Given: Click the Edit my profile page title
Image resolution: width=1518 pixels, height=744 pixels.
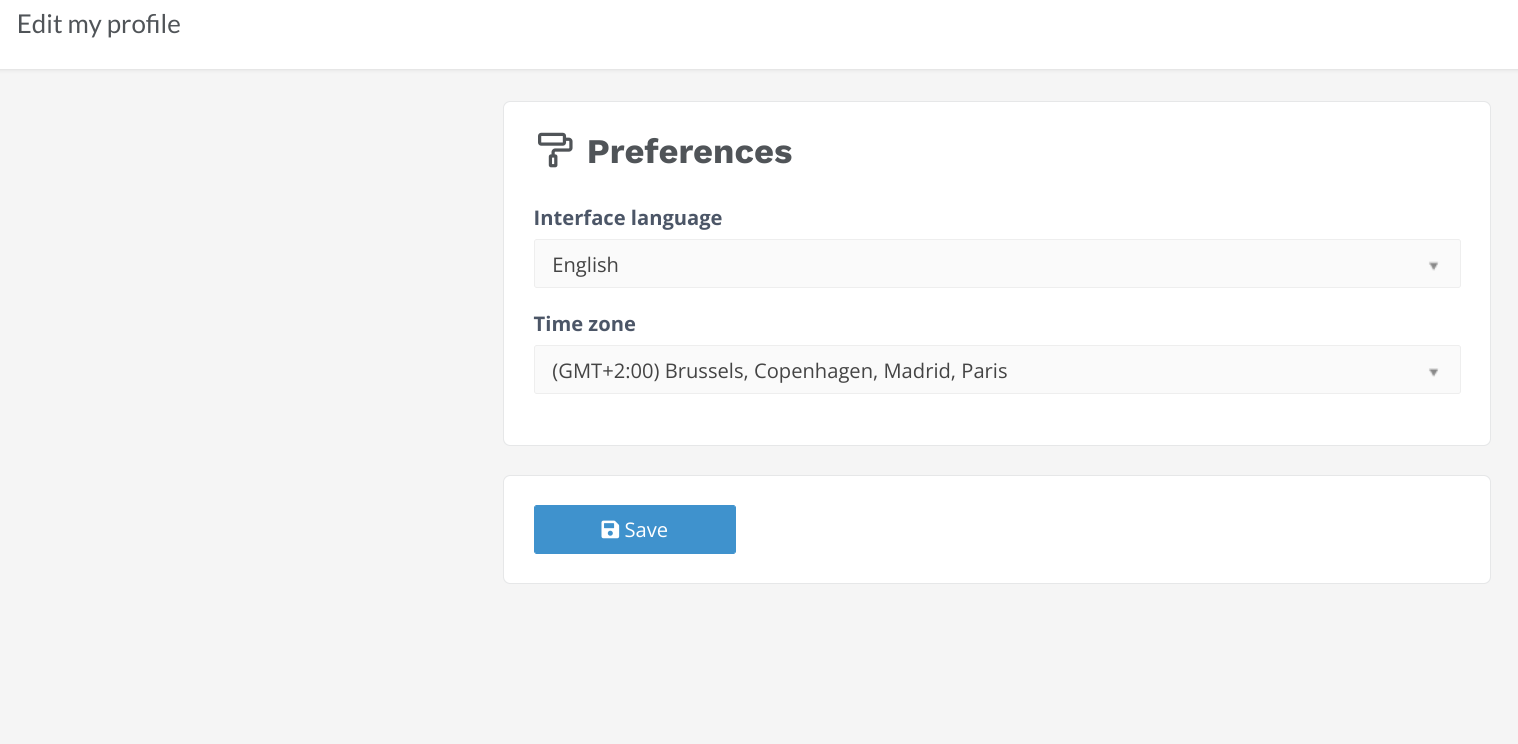Looking at the screenshot, I should click(x=99, y=25).
